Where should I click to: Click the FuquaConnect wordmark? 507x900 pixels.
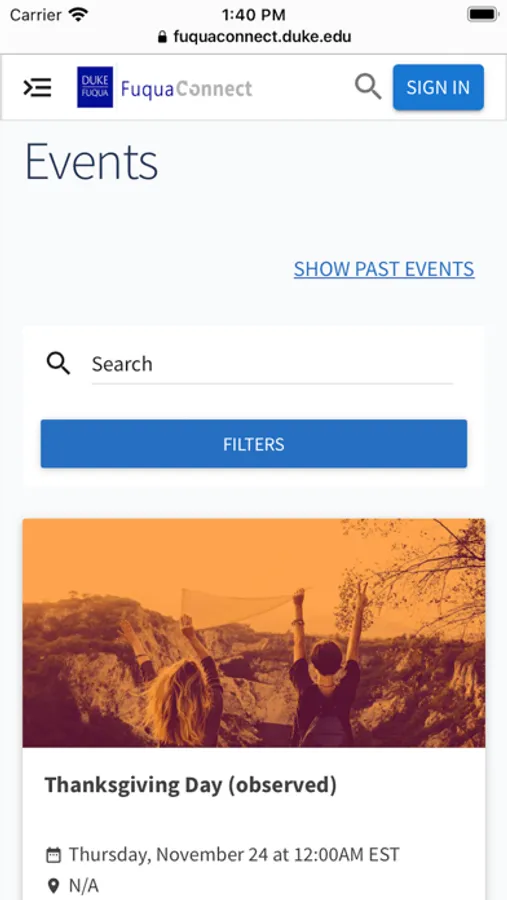(x=187, y=89)
